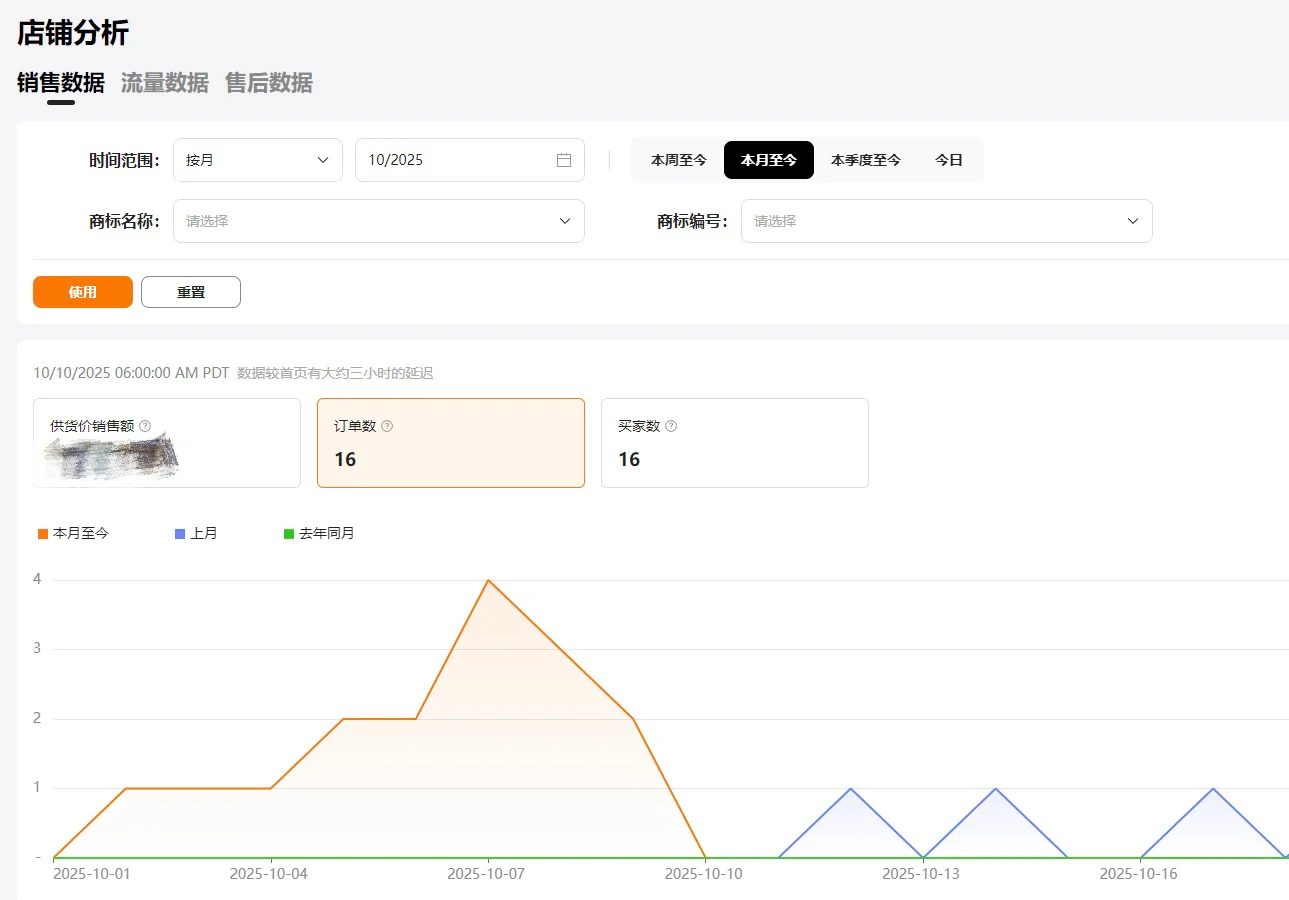Click the timestamp 10/10/2025 06:00:00 AM PDT
The image size is (1289, 900).
coord(131,373)
